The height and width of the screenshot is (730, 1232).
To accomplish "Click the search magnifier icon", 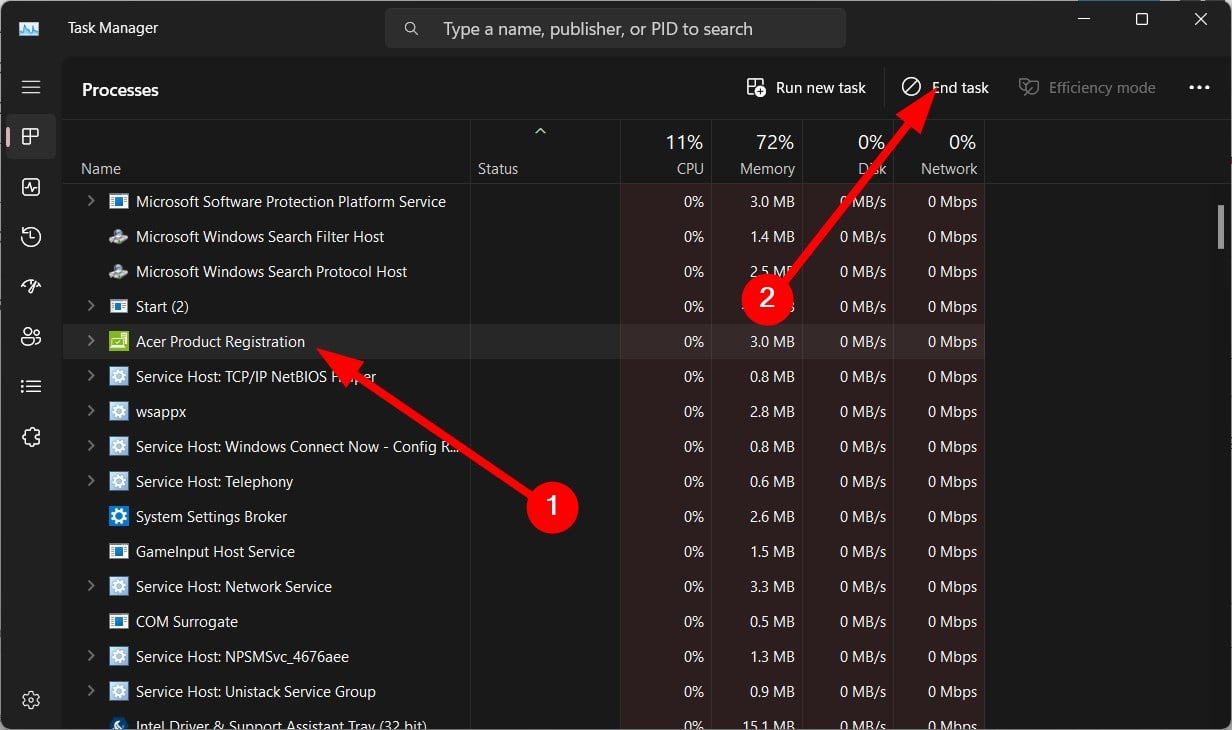I will tap(411, 29).
